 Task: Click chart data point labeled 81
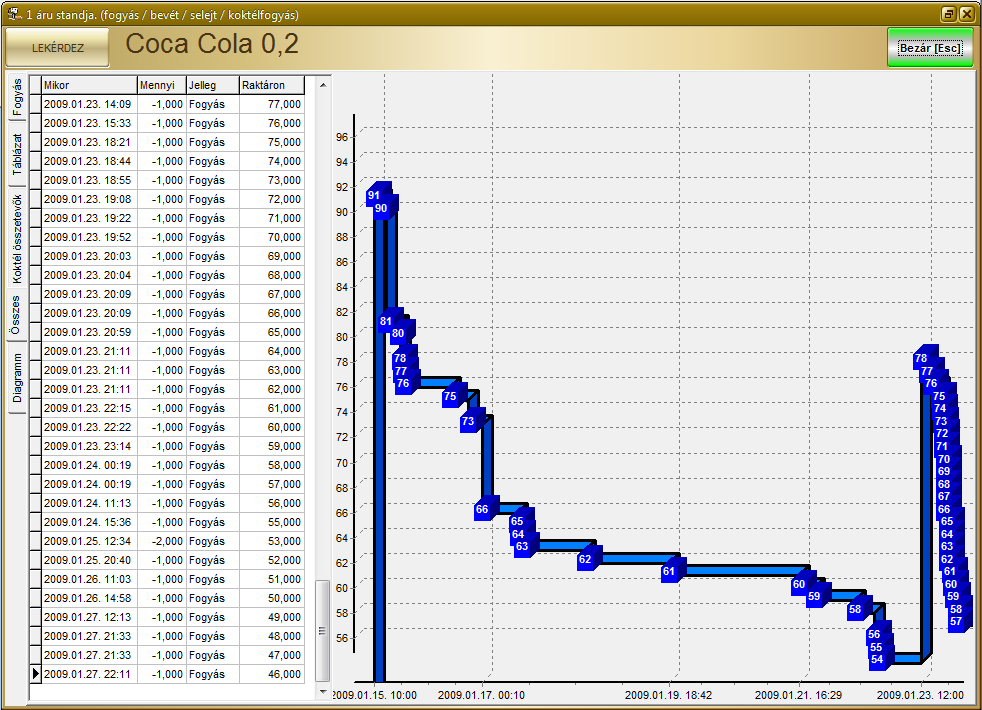386,322
